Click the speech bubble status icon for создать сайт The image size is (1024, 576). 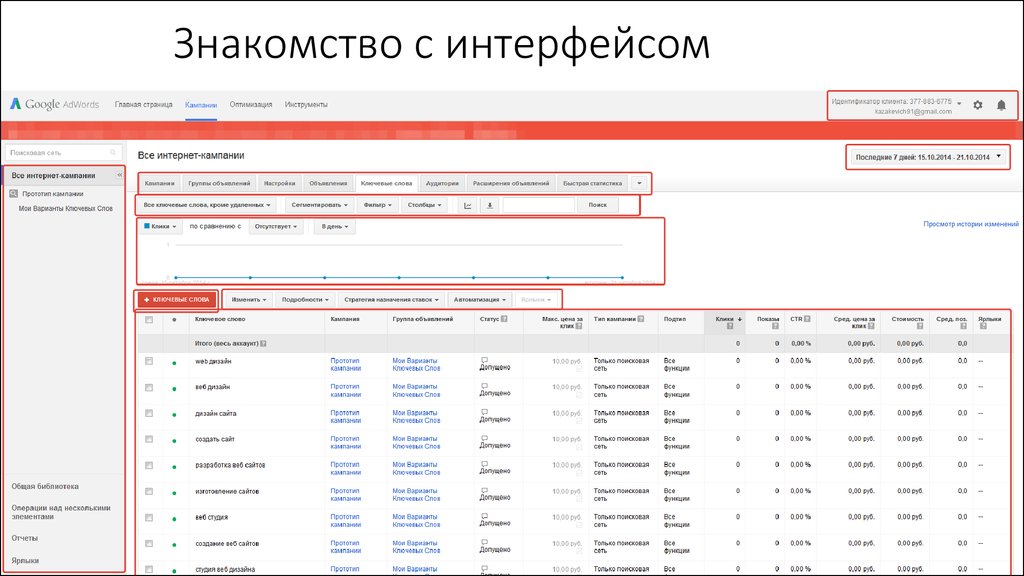pyautogui.click(x=484, y=438)
